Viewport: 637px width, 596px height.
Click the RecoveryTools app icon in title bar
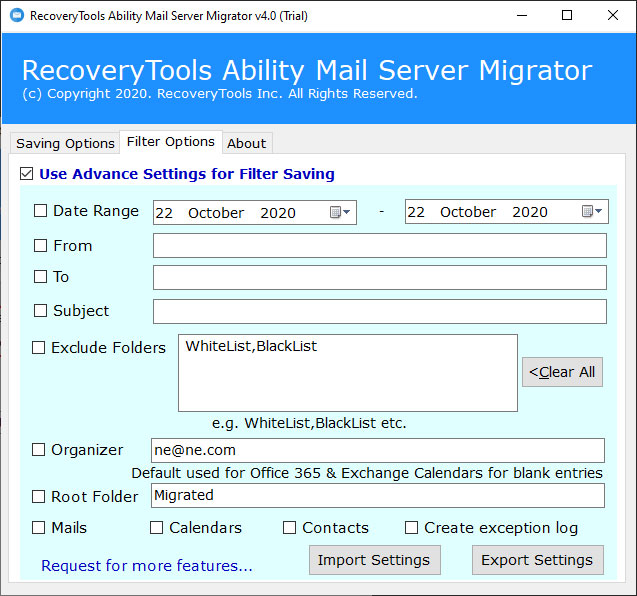coord(17,15)
